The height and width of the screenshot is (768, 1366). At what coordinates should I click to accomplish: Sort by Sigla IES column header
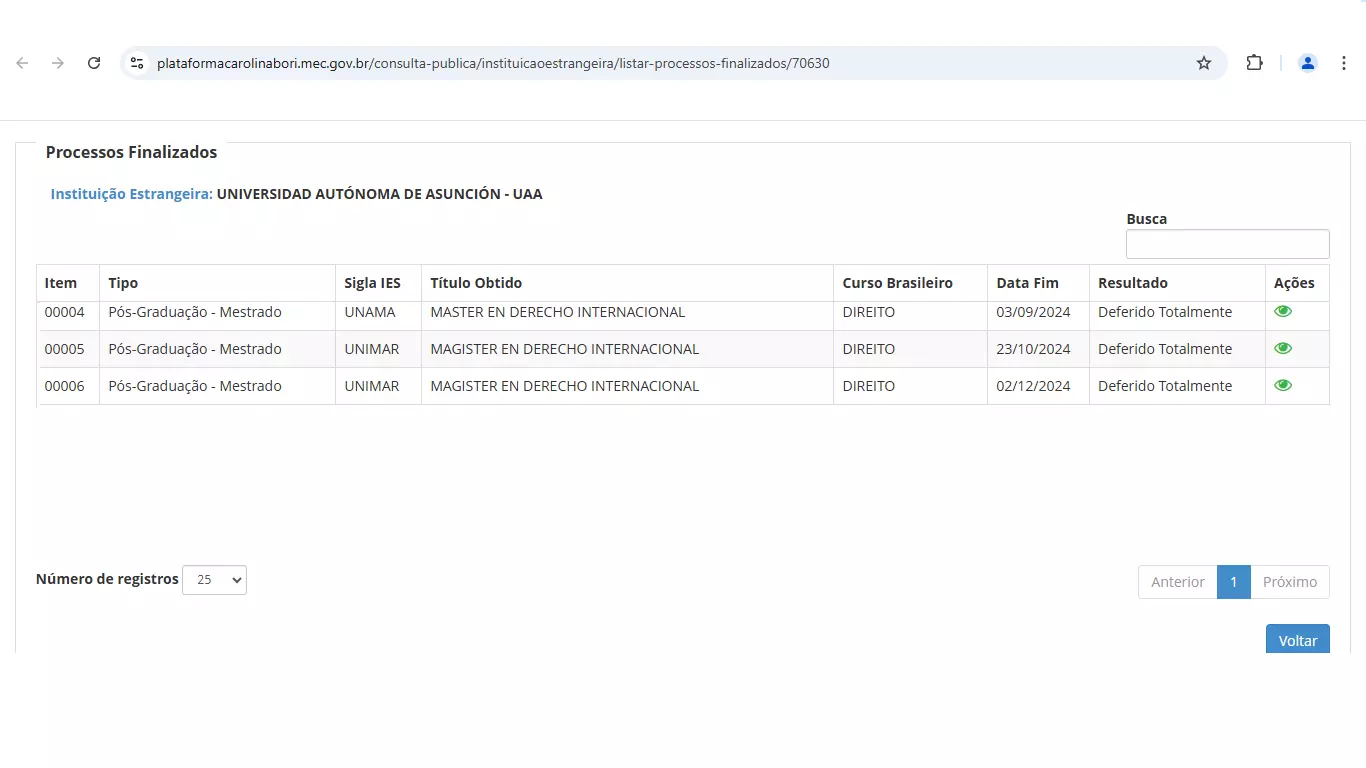[x=378, y=283]
